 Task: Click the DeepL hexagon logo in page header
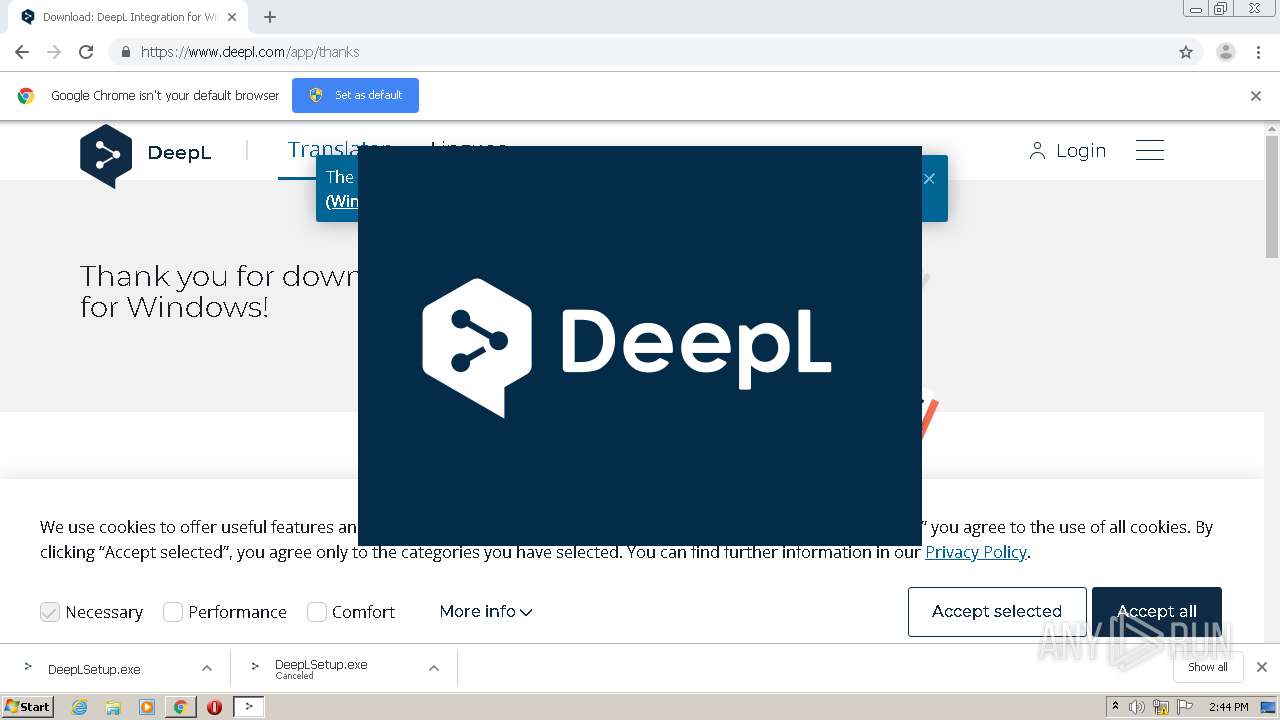point(106,156)
